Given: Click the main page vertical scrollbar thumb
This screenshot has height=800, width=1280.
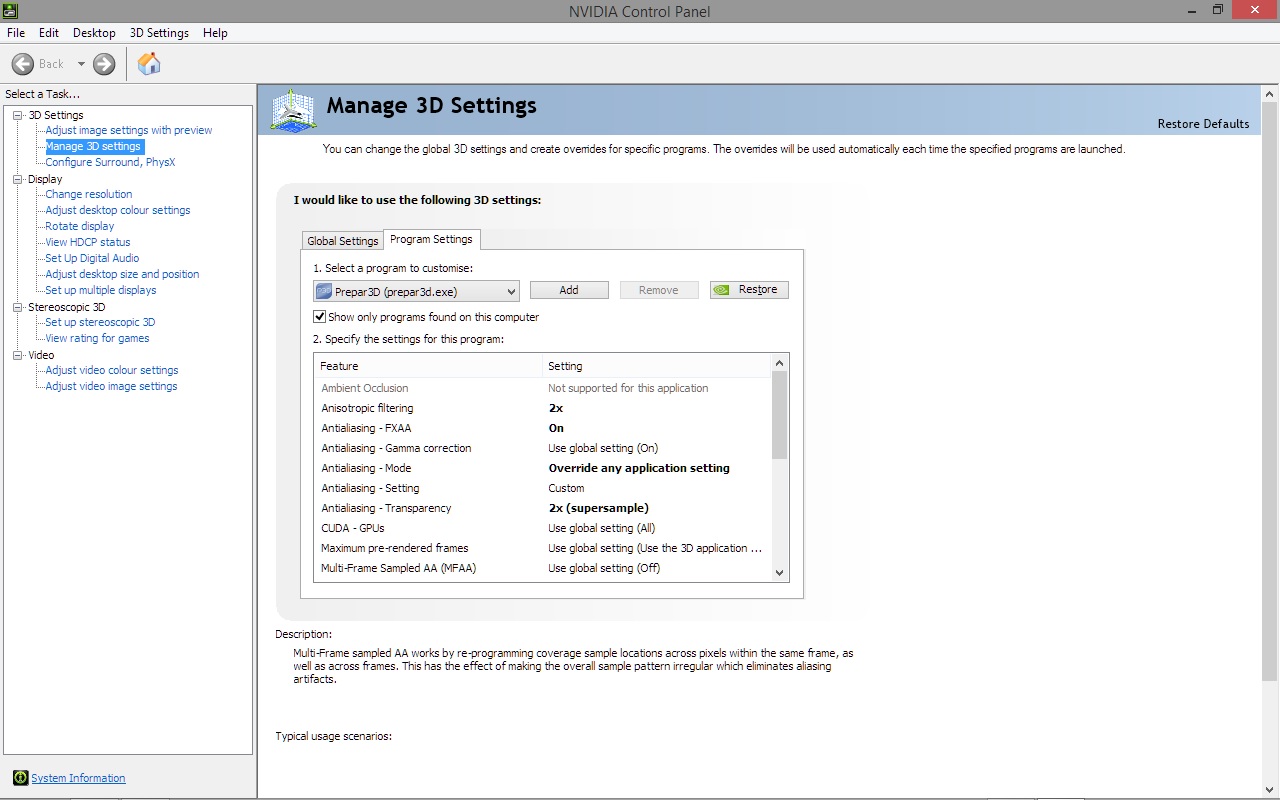Looking at the screenshot, I should click(x=1270, y=390).
